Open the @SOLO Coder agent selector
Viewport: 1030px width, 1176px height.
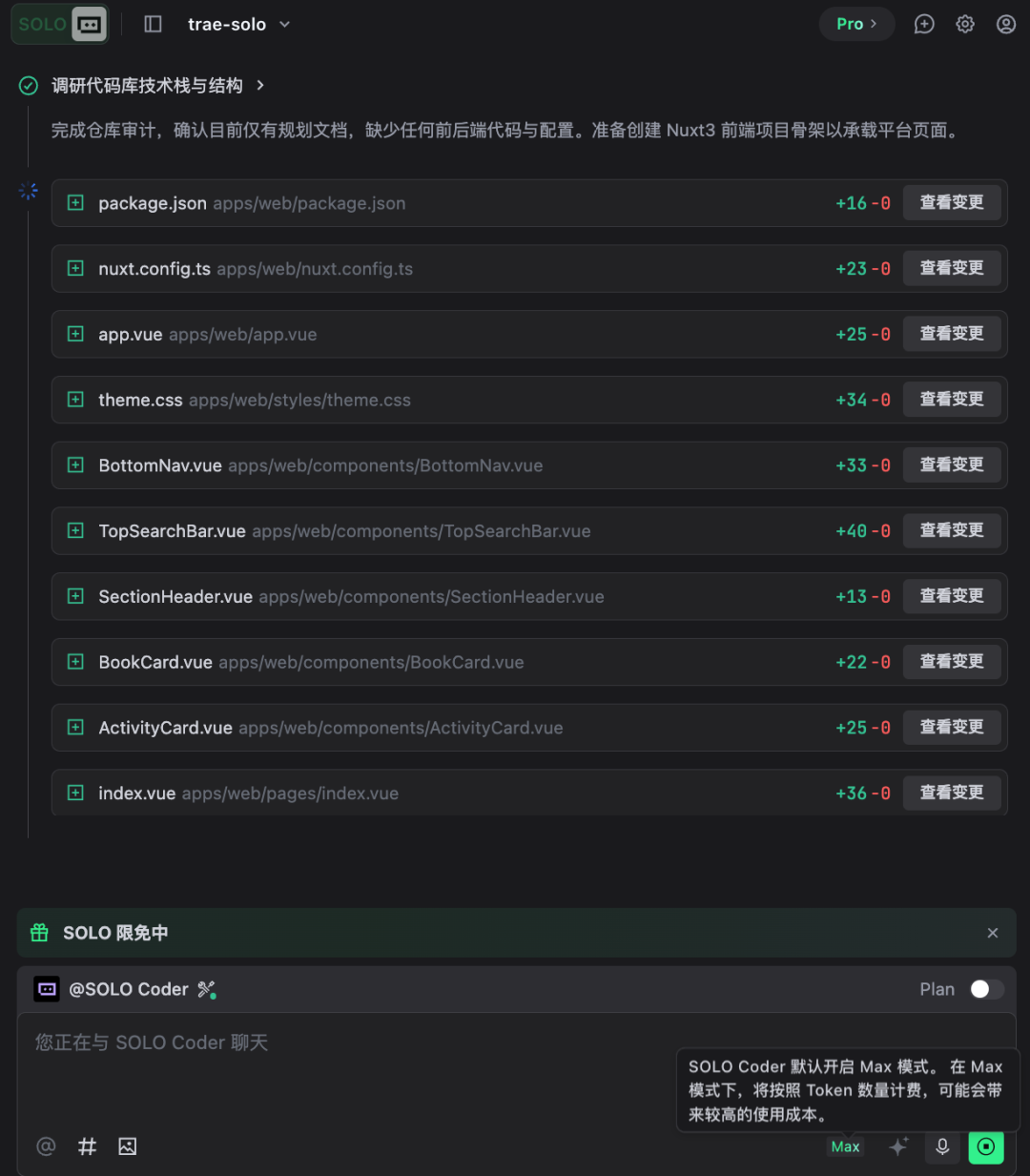click(x=128, y=989)
